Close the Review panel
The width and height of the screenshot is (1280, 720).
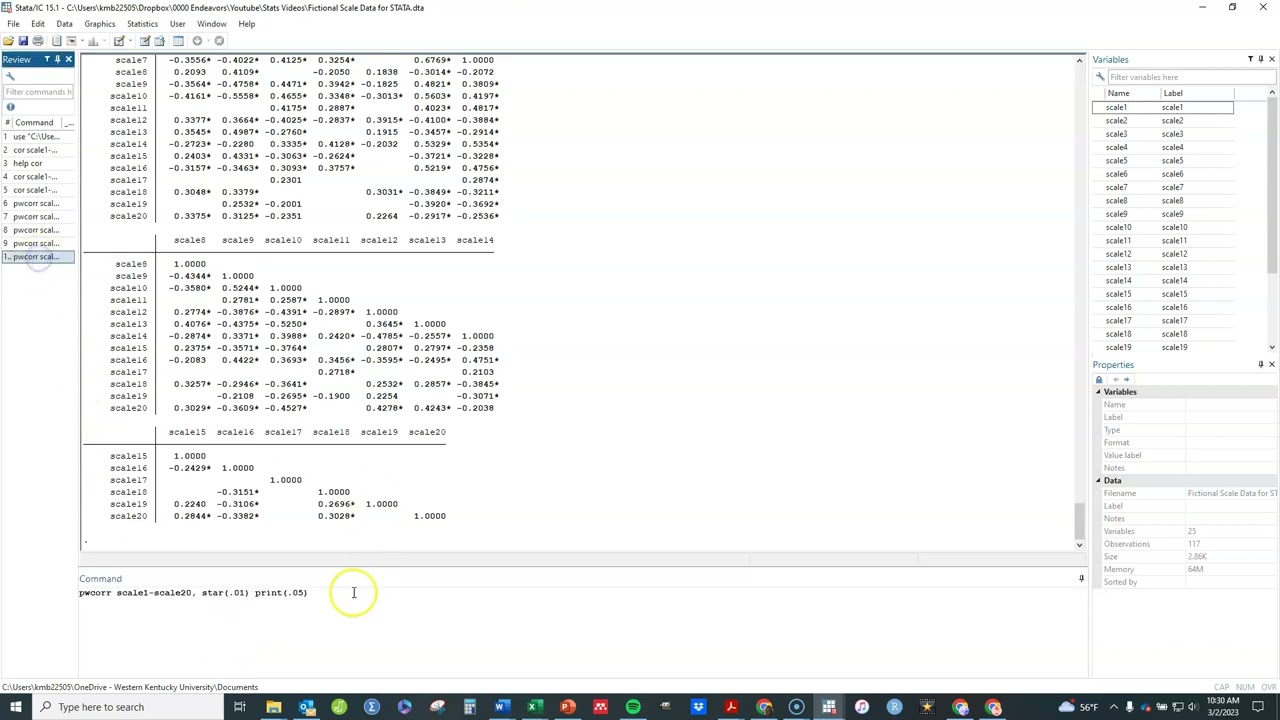68,60
